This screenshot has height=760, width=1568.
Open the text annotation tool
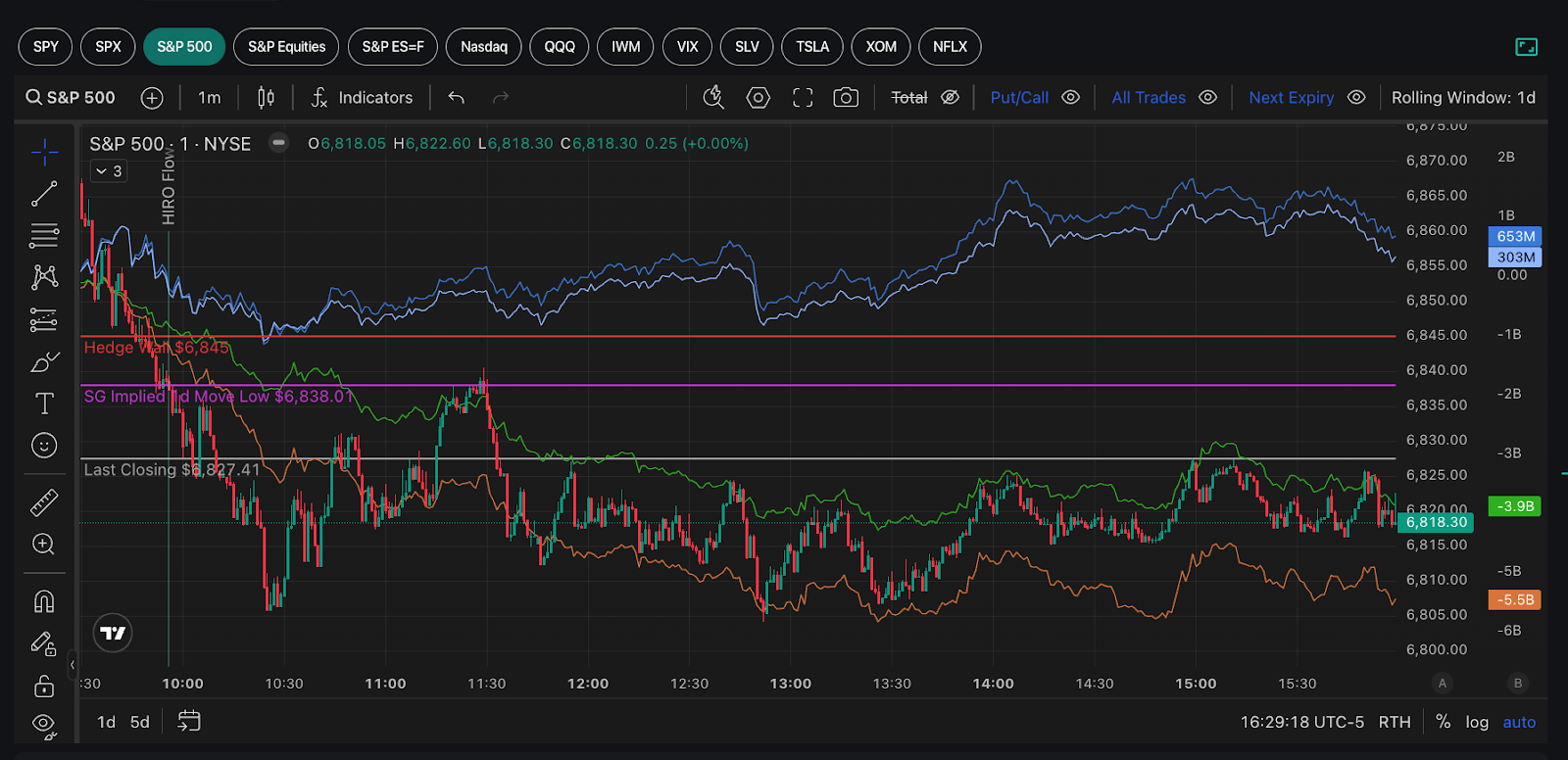click(44, 404)
